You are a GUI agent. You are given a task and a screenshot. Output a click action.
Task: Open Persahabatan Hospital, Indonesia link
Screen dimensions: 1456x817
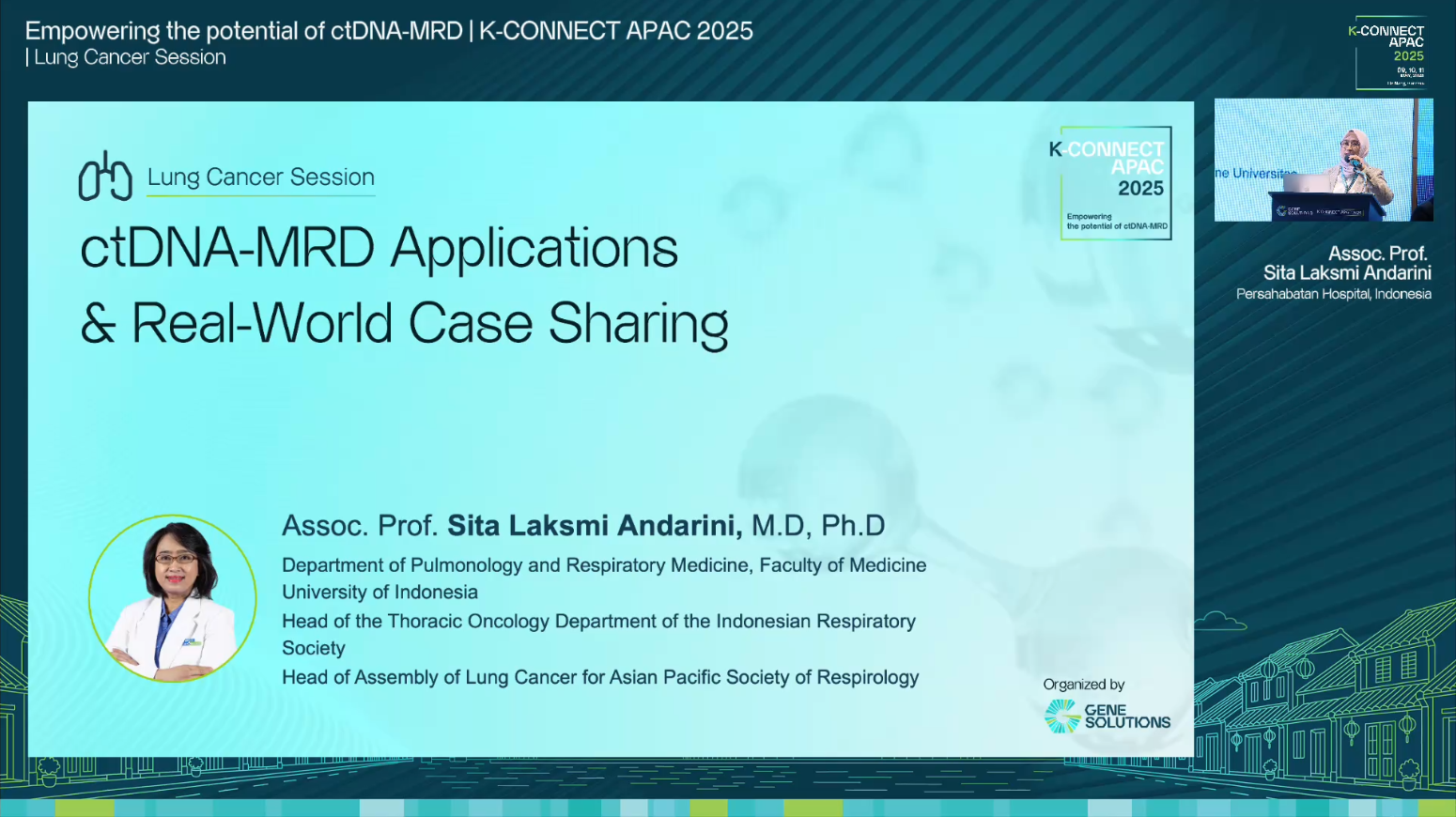pos(1335,293)
